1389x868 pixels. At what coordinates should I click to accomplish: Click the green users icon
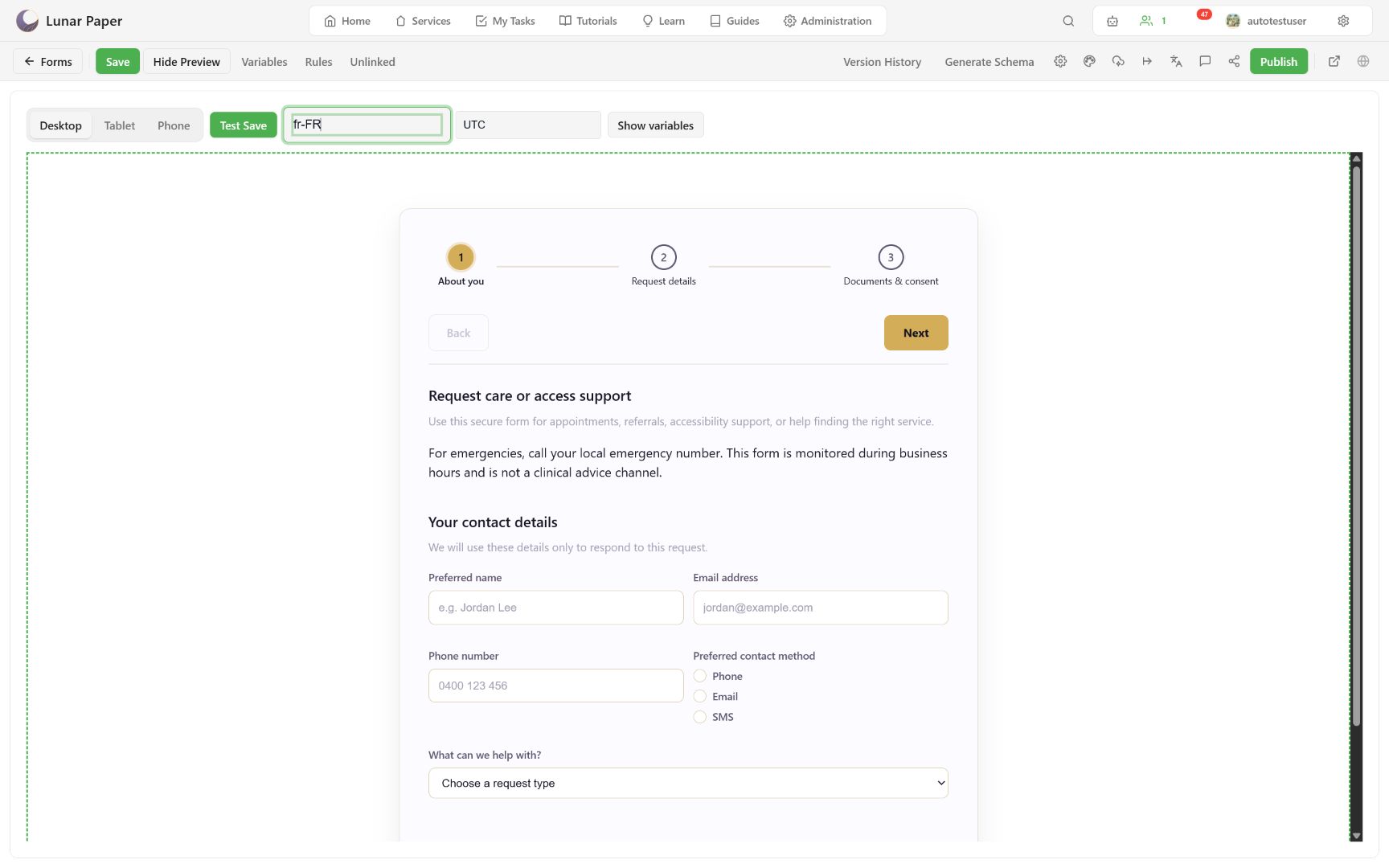pos(1146,21)
